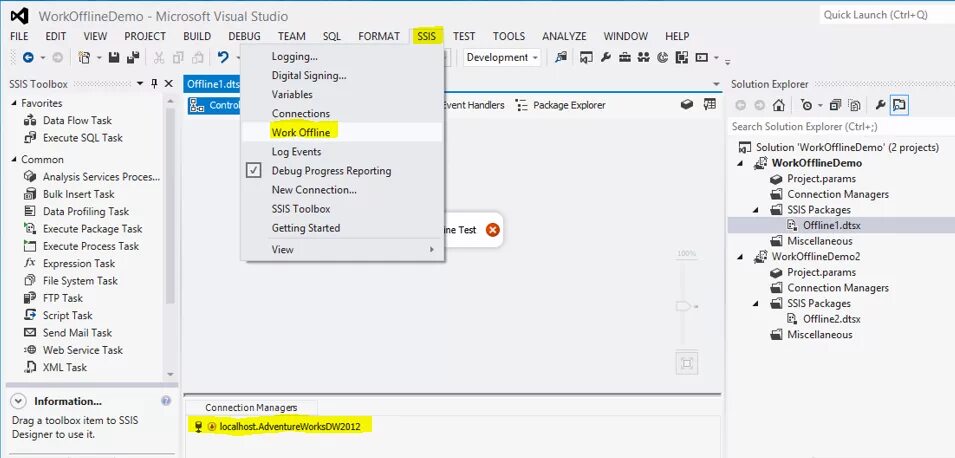Viewport: 955px width, 458px height.
Task: Click the Home icon in Solution Explorer
Action: (x=778, y=105)
